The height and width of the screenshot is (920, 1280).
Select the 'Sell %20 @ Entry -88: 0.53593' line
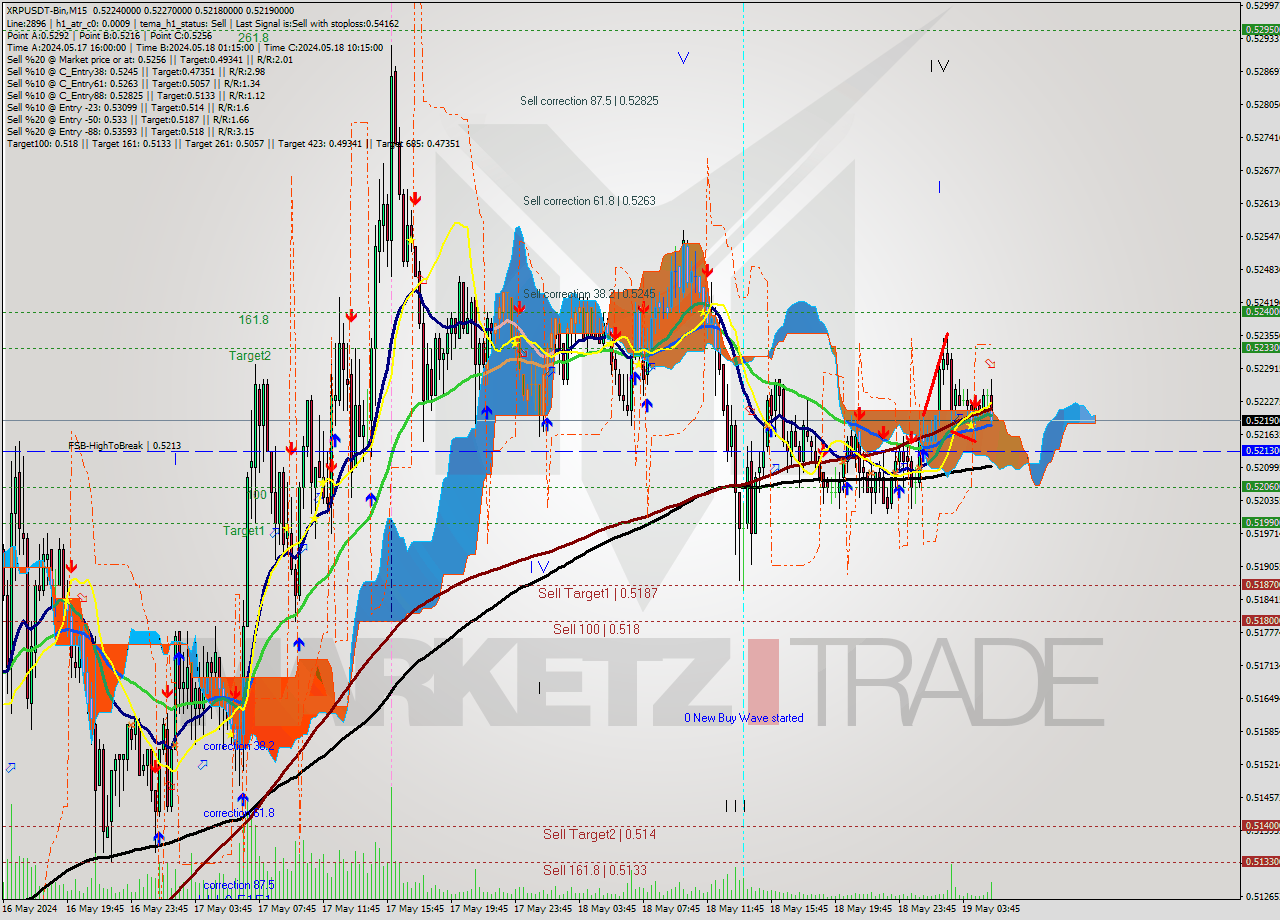click(x=130, y=131)
